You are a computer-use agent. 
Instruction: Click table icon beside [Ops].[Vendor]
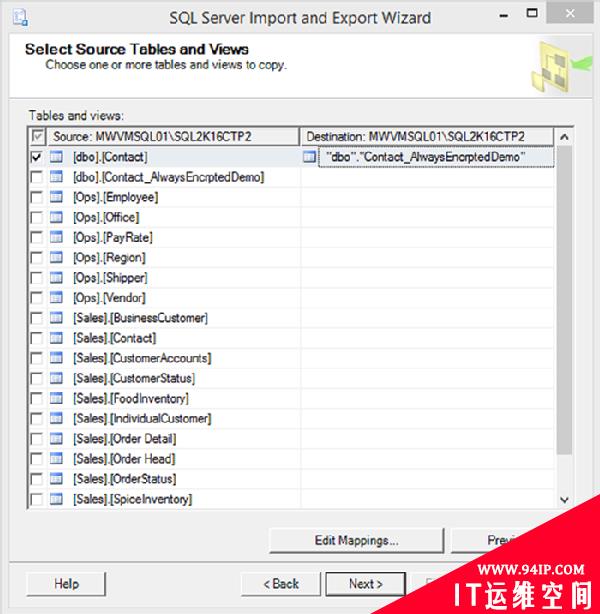pos(56,298)
